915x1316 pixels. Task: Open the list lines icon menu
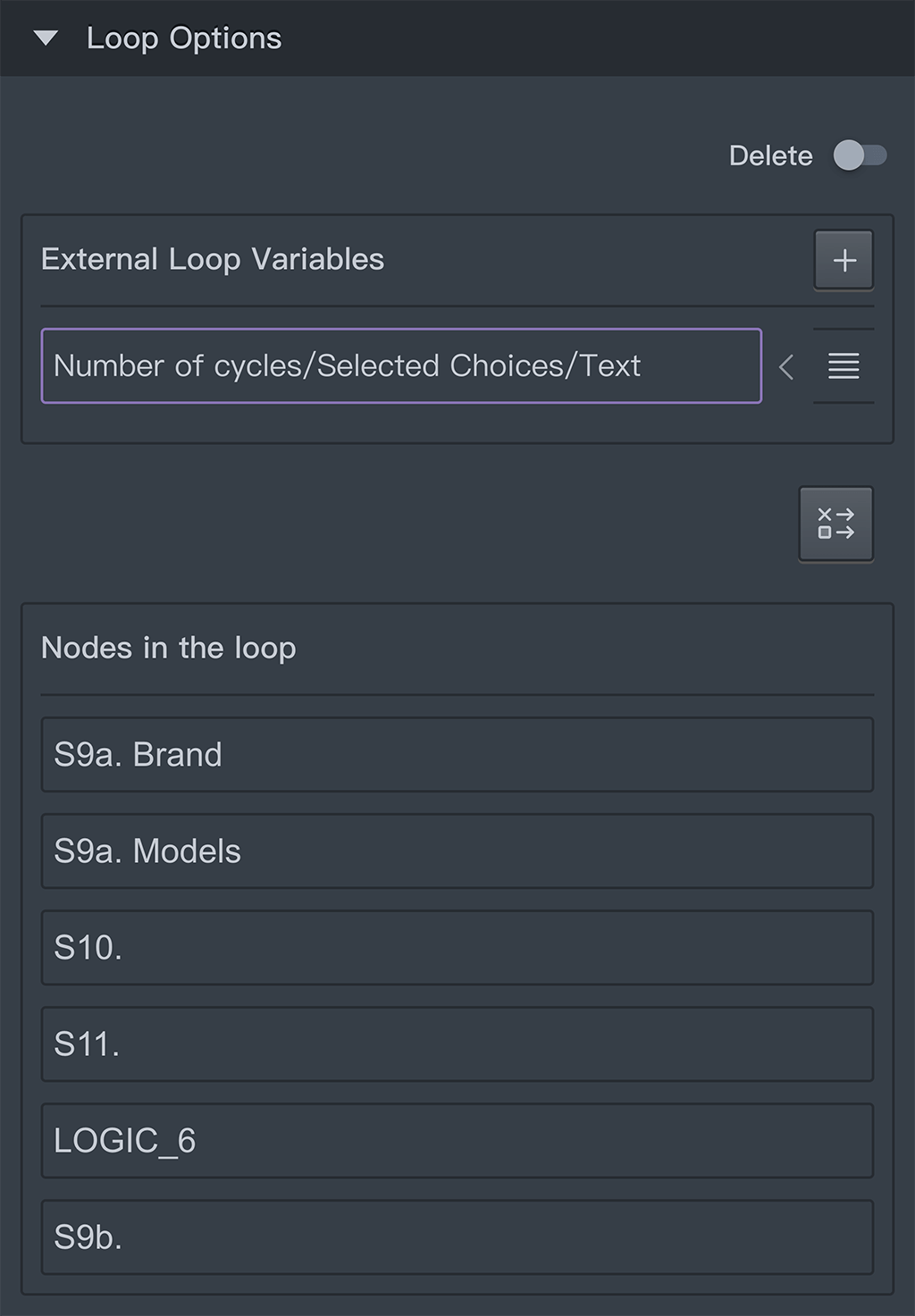coord(844,366)
